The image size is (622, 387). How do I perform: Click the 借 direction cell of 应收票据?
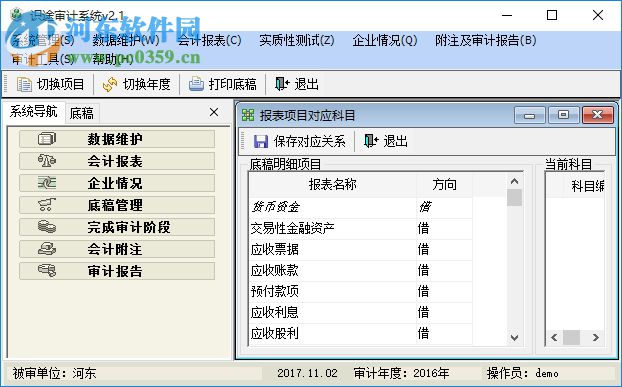tap(444, 249)
